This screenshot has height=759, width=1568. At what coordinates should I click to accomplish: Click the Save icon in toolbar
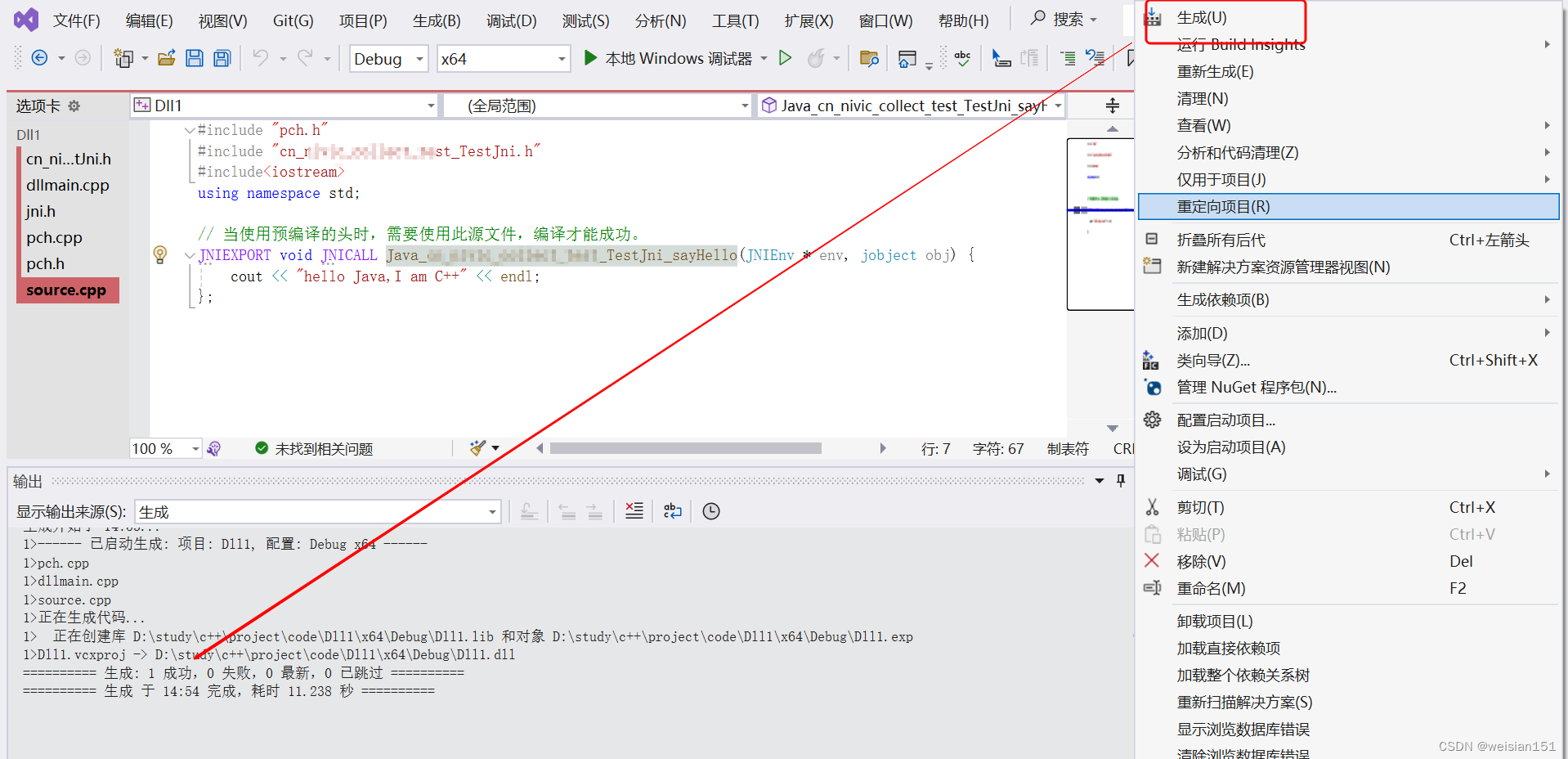pos(195,58)
